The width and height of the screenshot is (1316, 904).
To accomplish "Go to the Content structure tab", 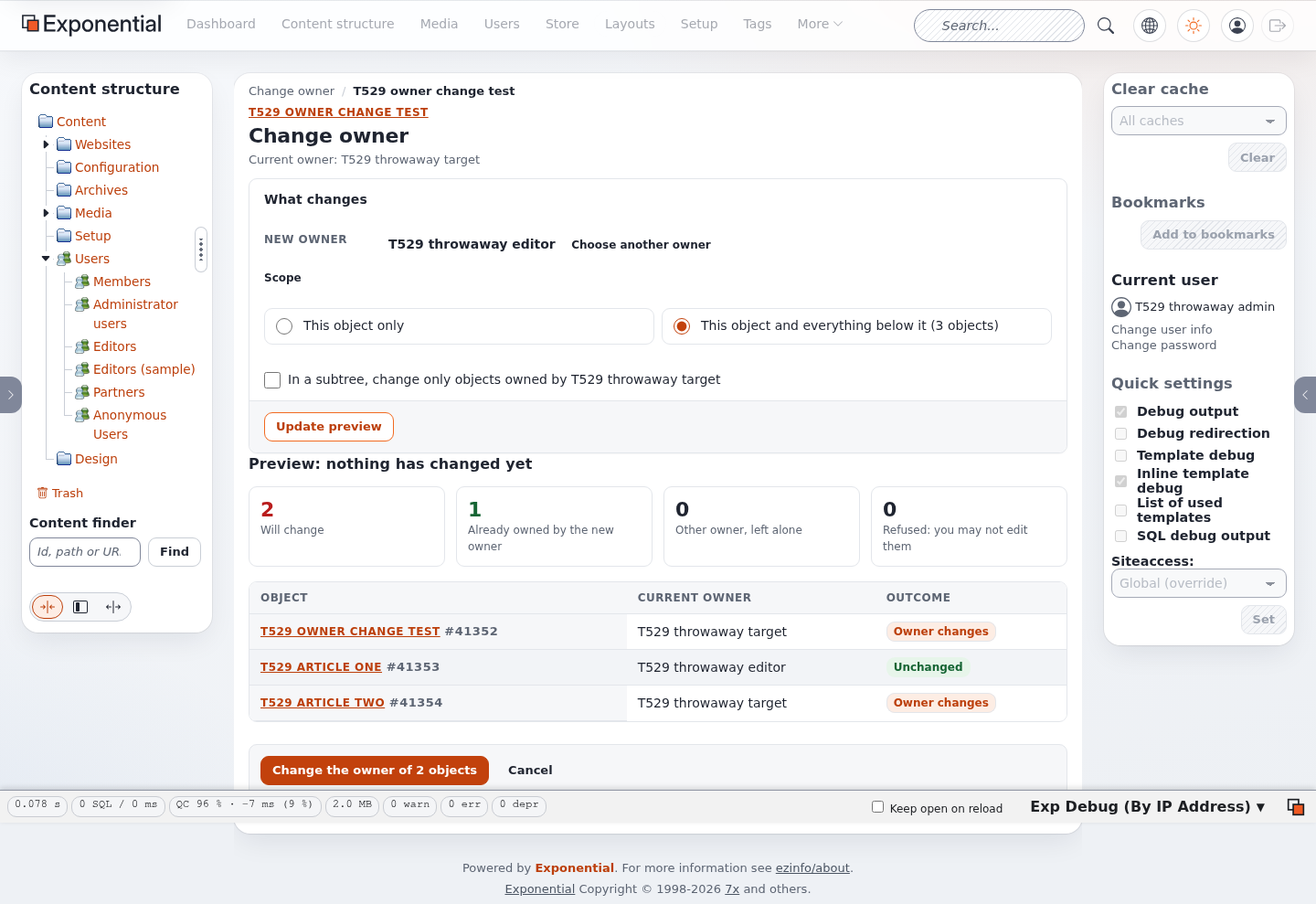I will click(x=338, y=24).
